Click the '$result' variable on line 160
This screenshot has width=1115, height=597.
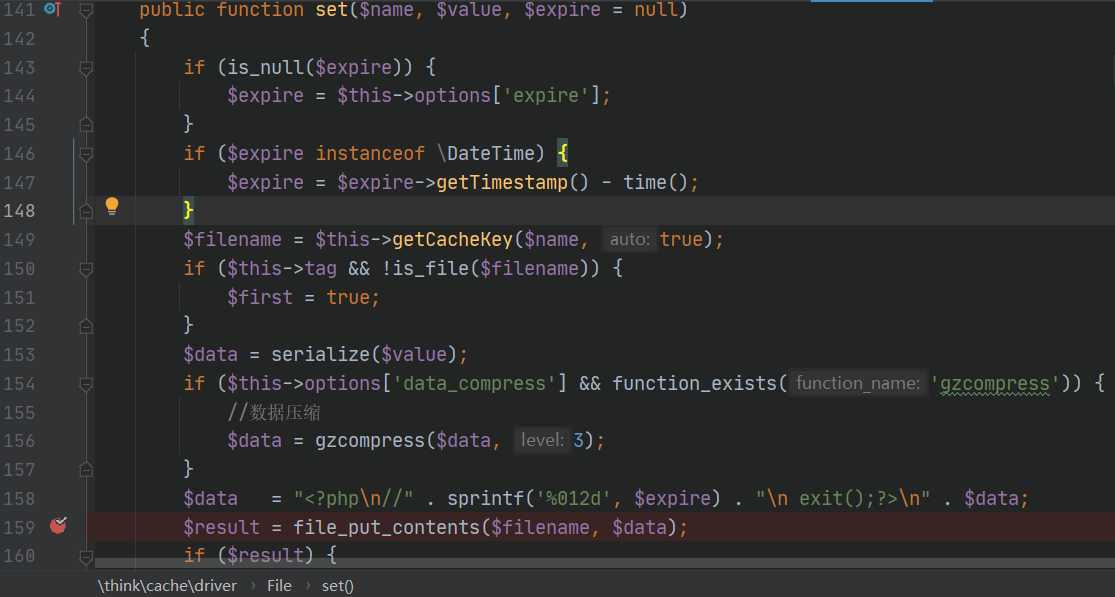coord(266,555)
